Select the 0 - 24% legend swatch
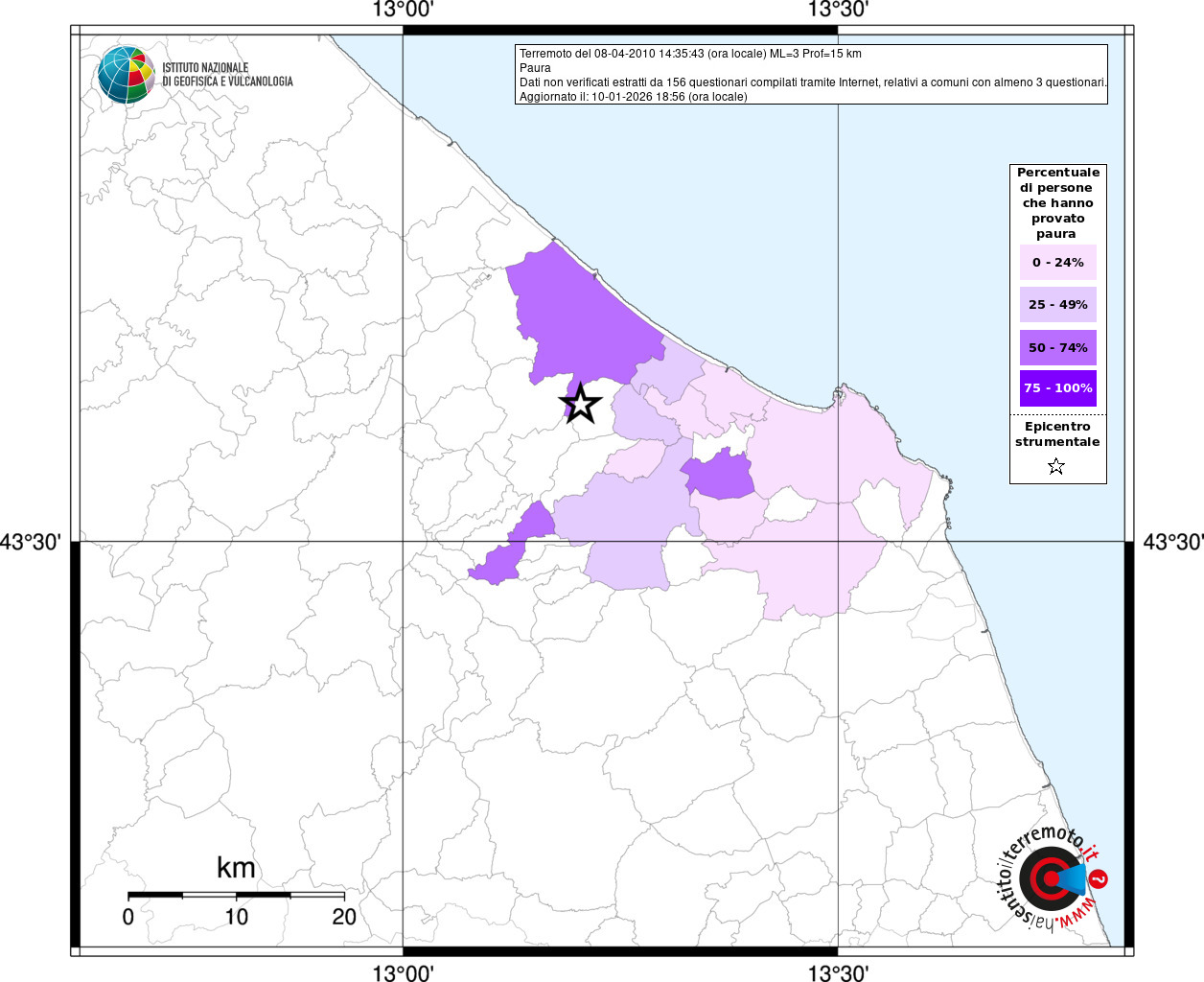This screenshot has width=1204, height=982. tap(1057, 263)
